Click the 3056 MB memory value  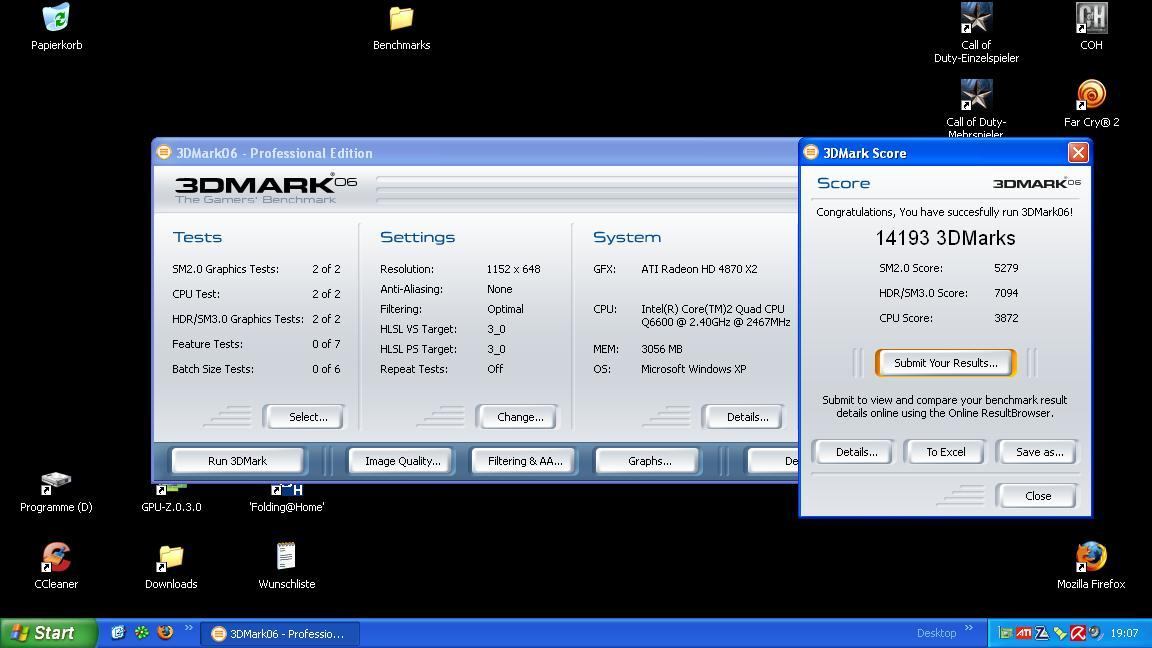pyautogui.click(x=661, y=349)
